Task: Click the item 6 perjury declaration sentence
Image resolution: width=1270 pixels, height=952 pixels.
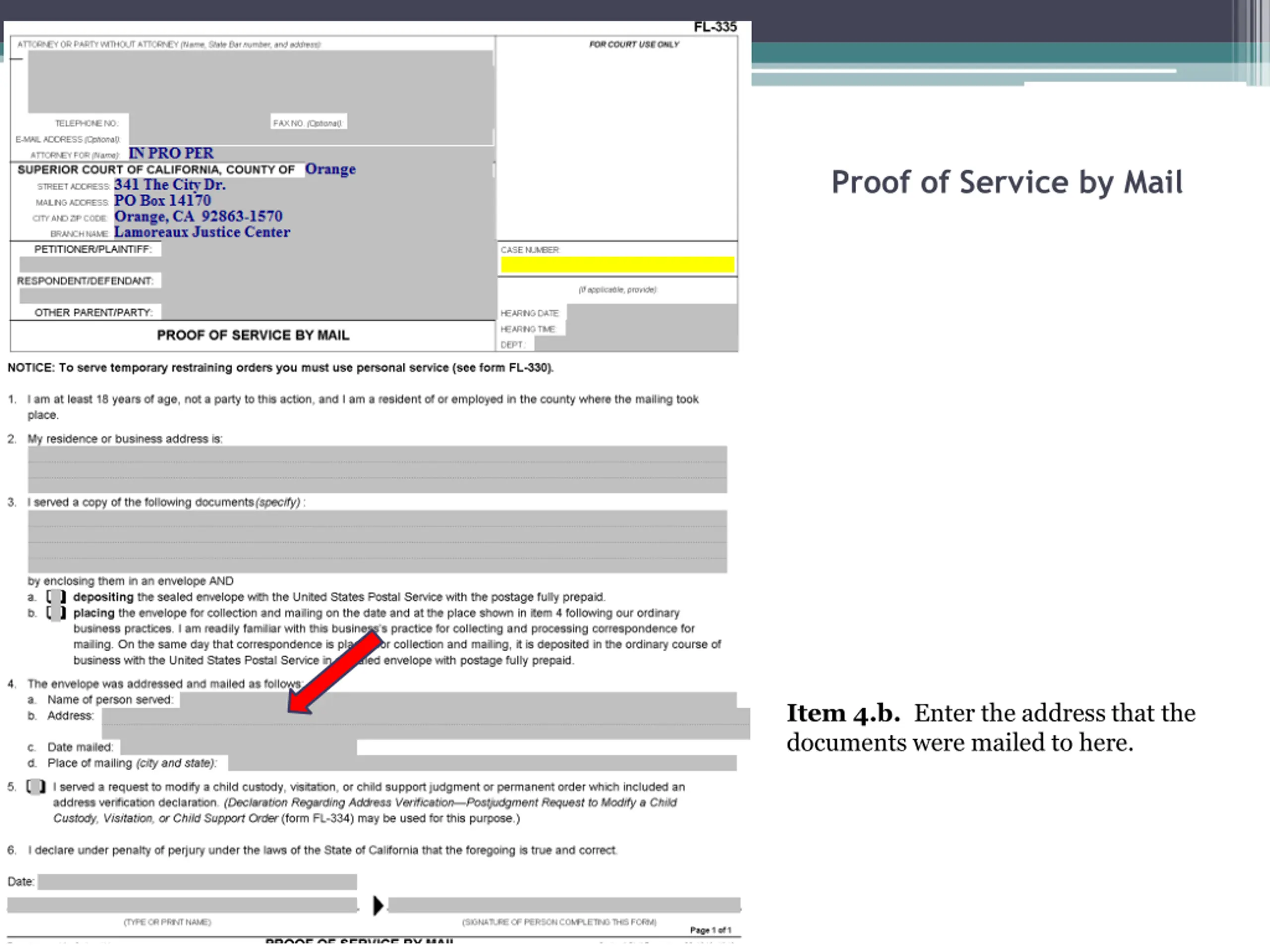Action: (322, 850)
